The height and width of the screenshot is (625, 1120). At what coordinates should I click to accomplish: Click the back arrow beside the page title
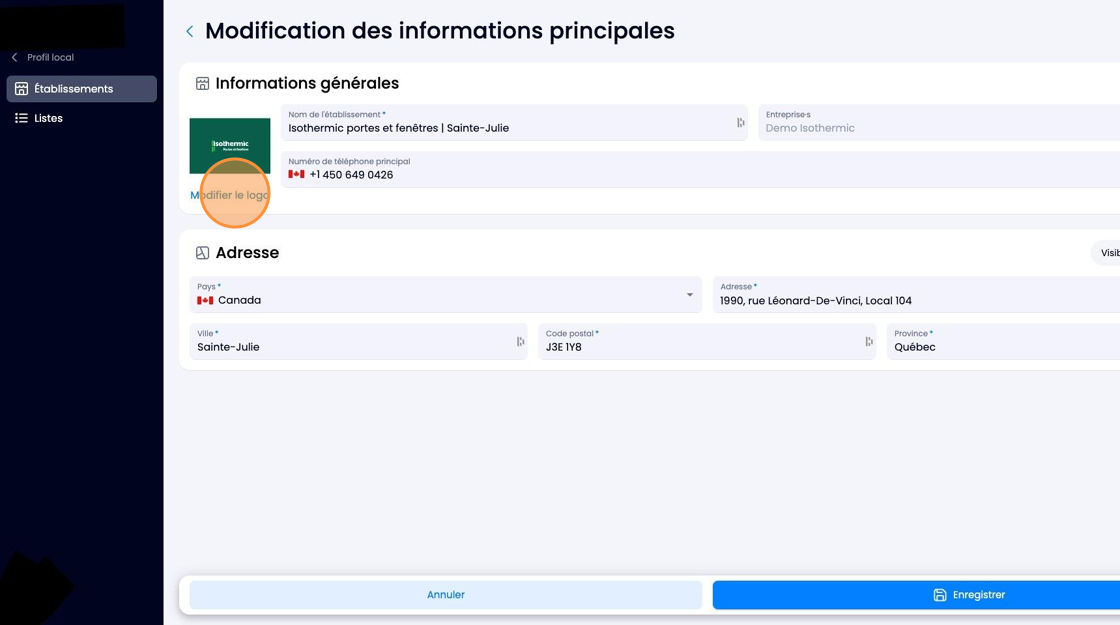click(189, 31)
